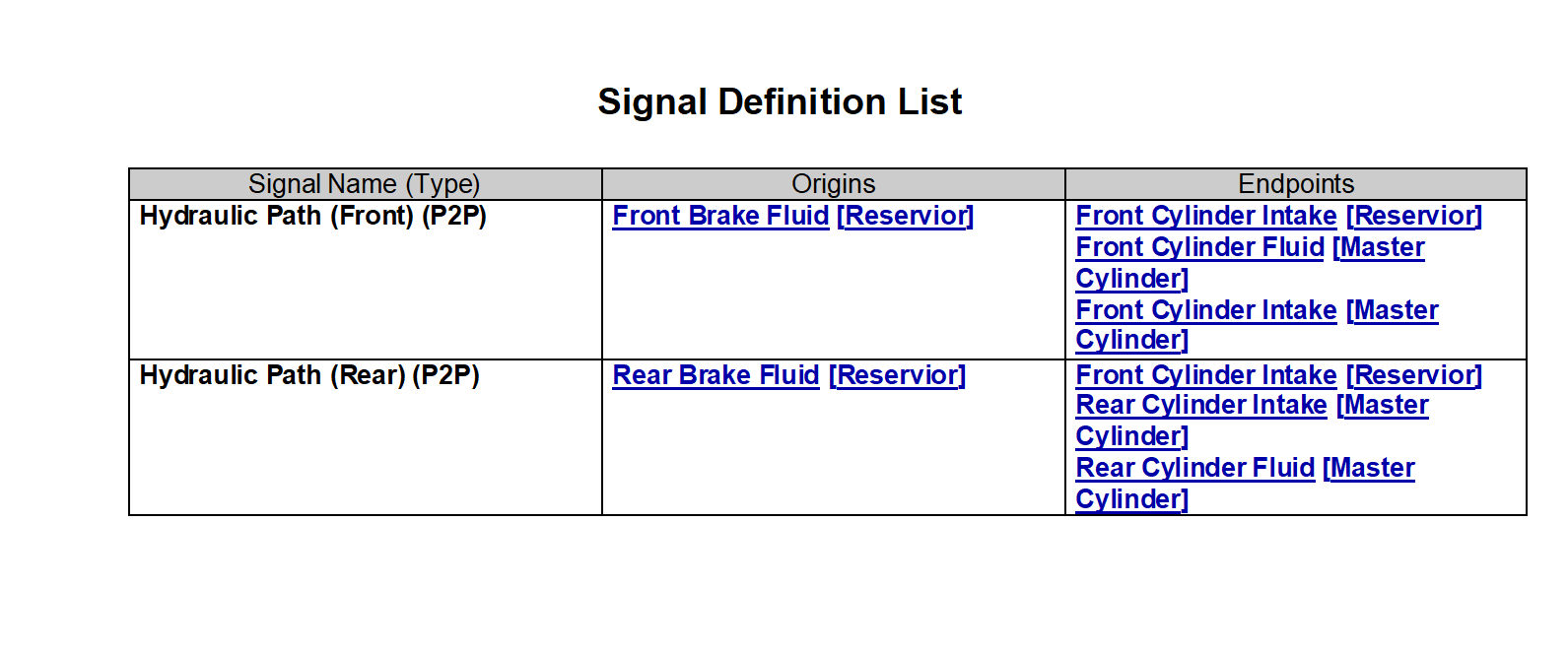Viewport: 1568px width, 653px height.
Task: Open the Front Brake Fluid origin link
Action: [x=720, y=216]
